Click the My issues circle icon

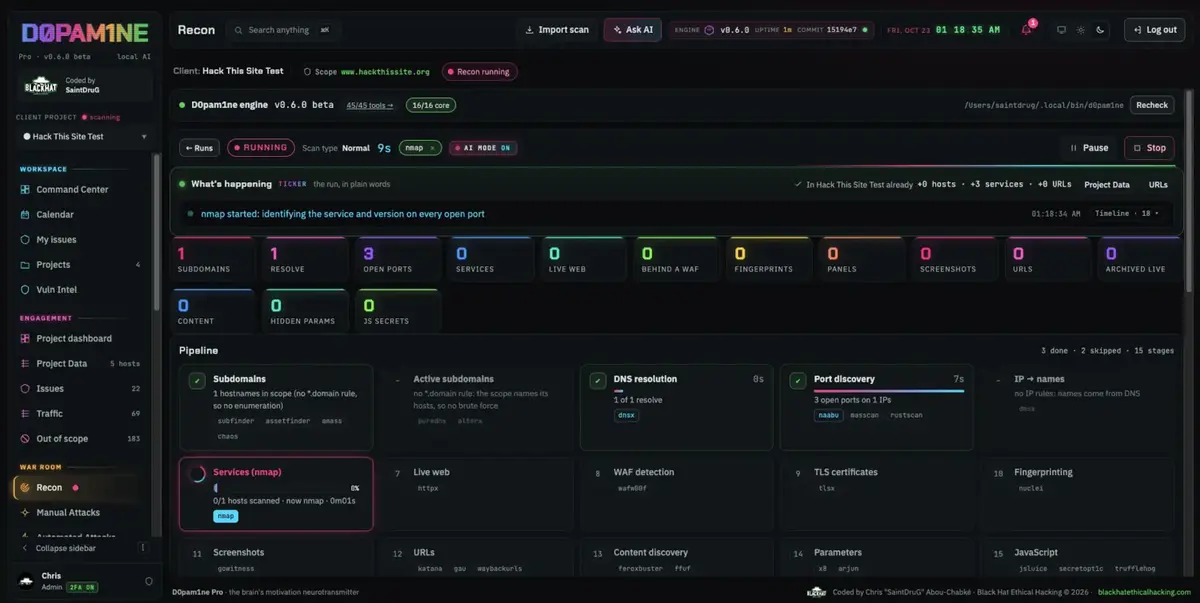point(26,239)
